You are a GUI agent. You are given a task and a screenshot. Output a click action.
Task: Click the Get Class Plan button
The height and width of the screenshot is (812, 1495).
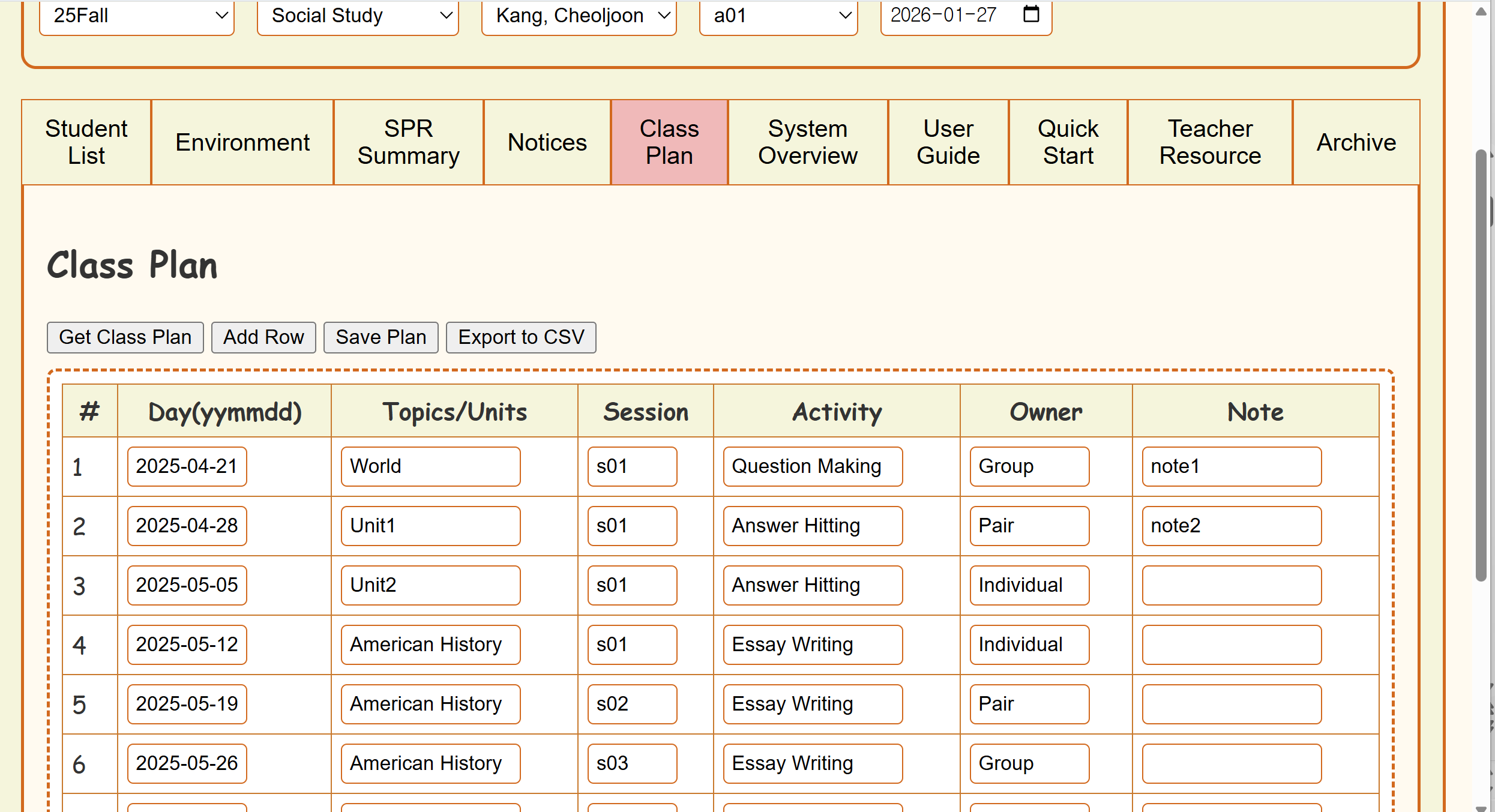click(x=125, y=337)
